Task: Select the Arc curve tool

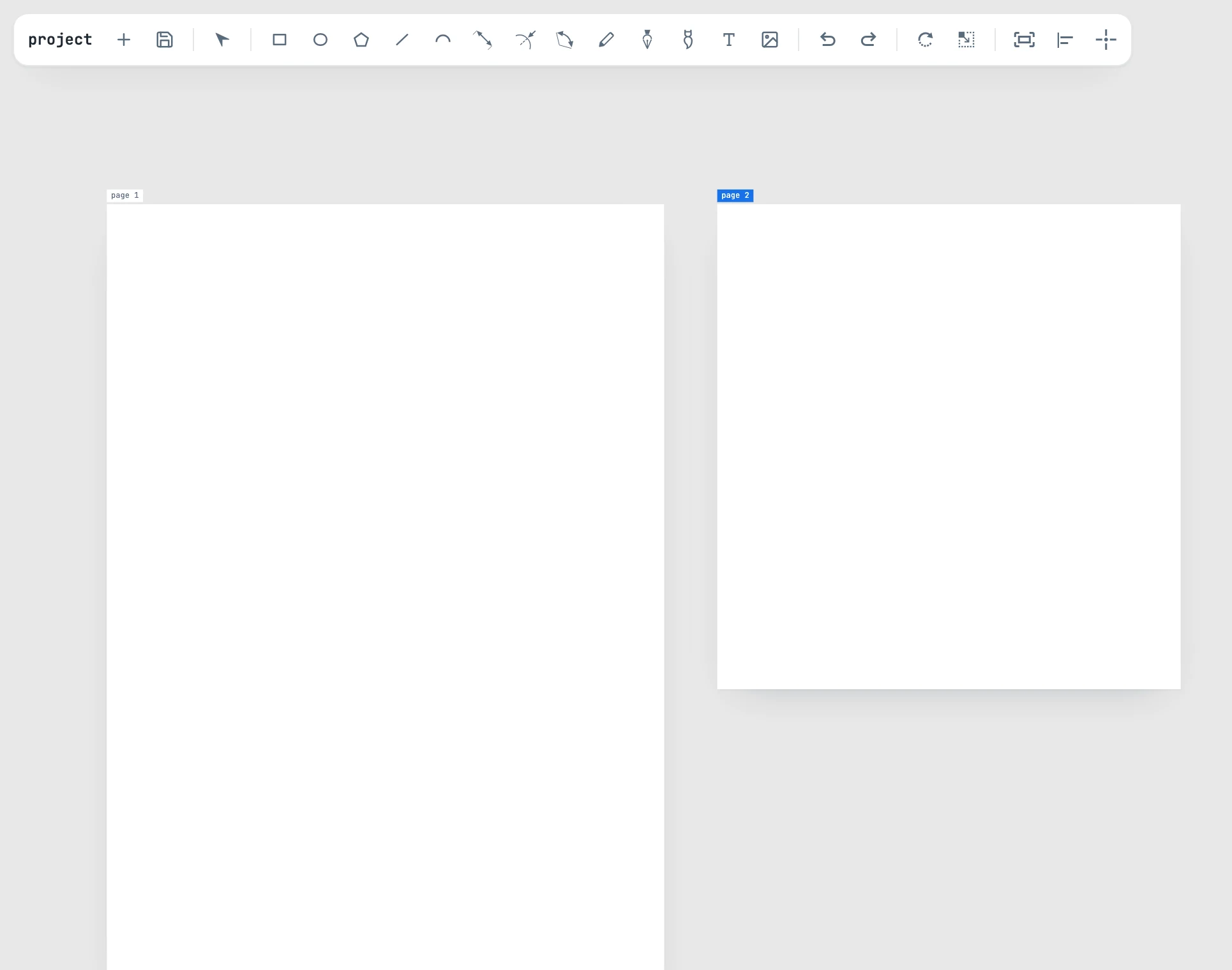Action: (x=443, y=40)
